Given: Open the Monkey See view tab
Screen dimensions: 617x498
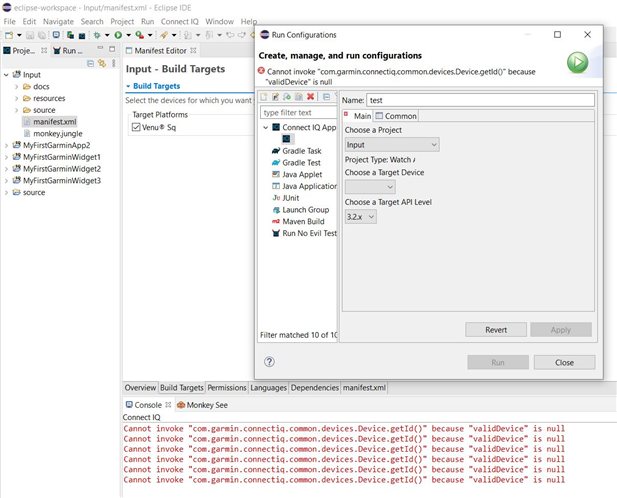Looking at the screenshot, I should click(x=202, y=405).
